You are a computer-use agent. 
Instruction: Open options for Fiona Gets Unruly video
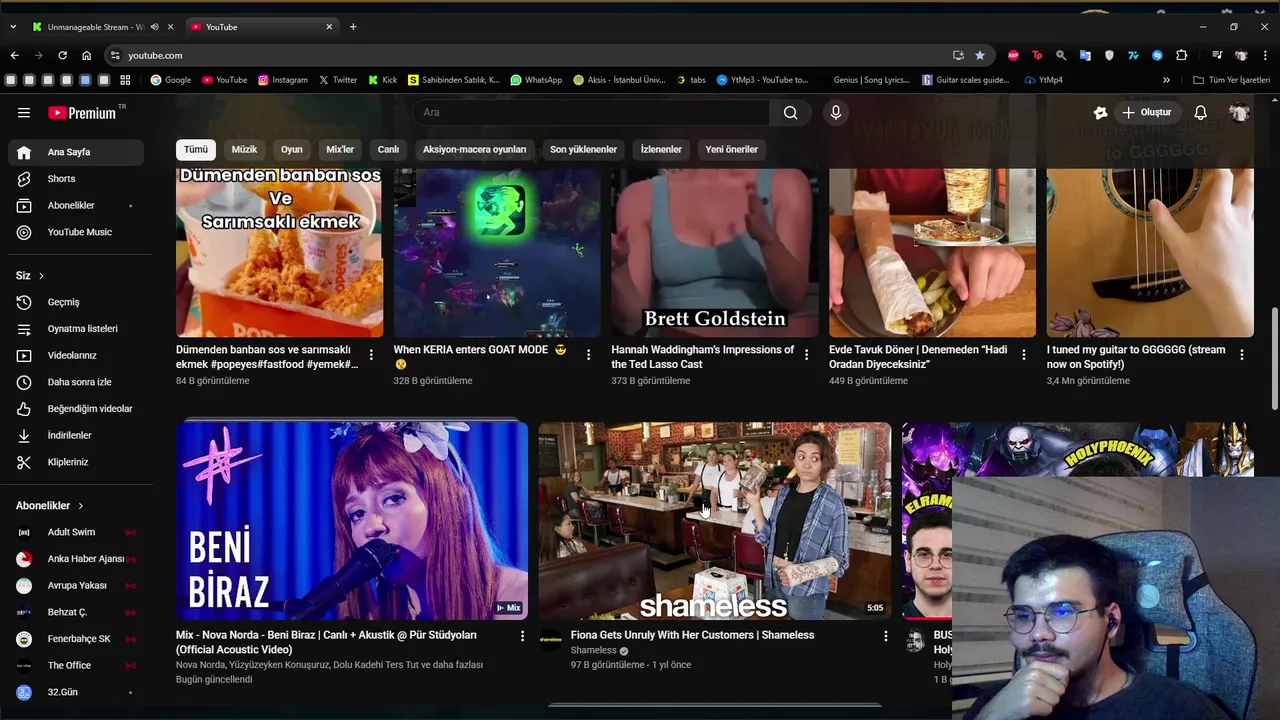(x=885, y=636)
